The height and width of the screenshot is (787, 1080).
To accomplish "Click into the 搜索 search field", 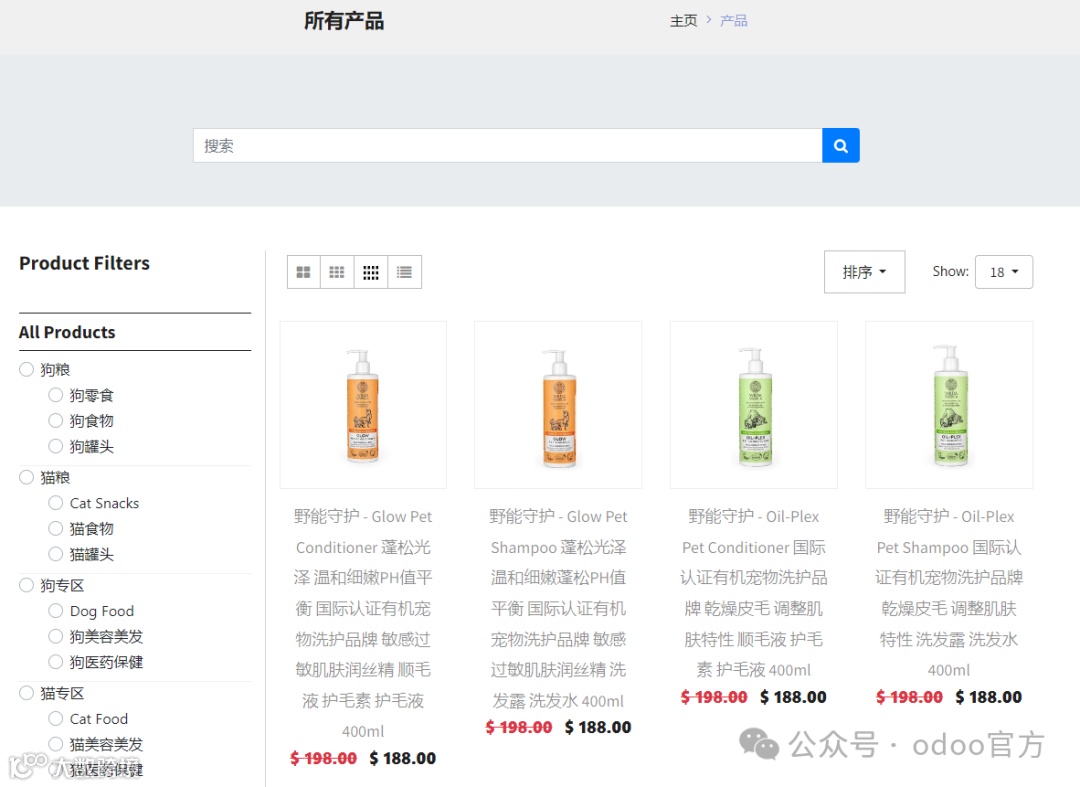I will coord(508,145).
